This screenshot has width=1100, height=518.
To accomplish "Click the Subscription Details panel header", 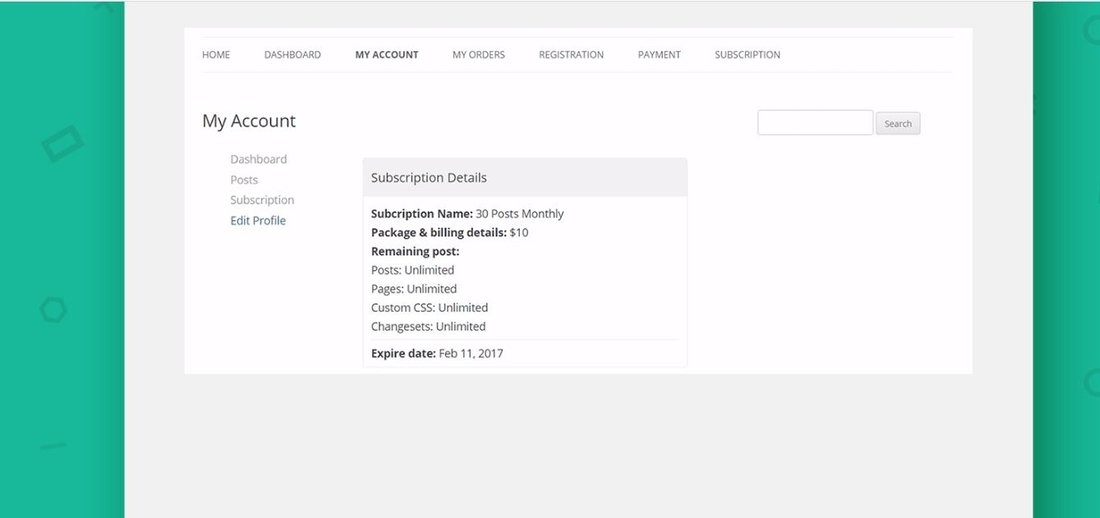I will click(525, 178).
